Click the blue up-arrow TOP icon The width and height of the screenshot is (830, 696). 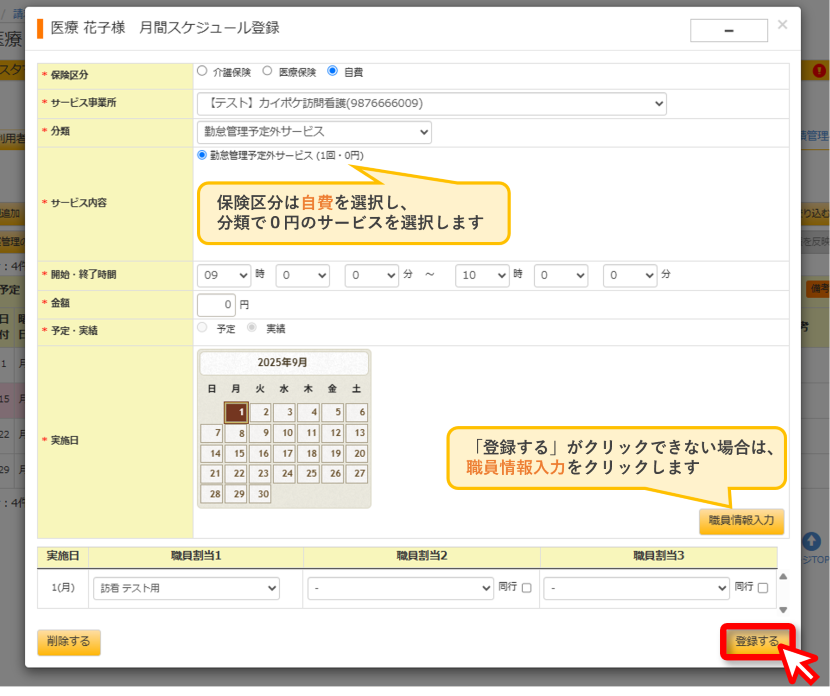point(811,541)
